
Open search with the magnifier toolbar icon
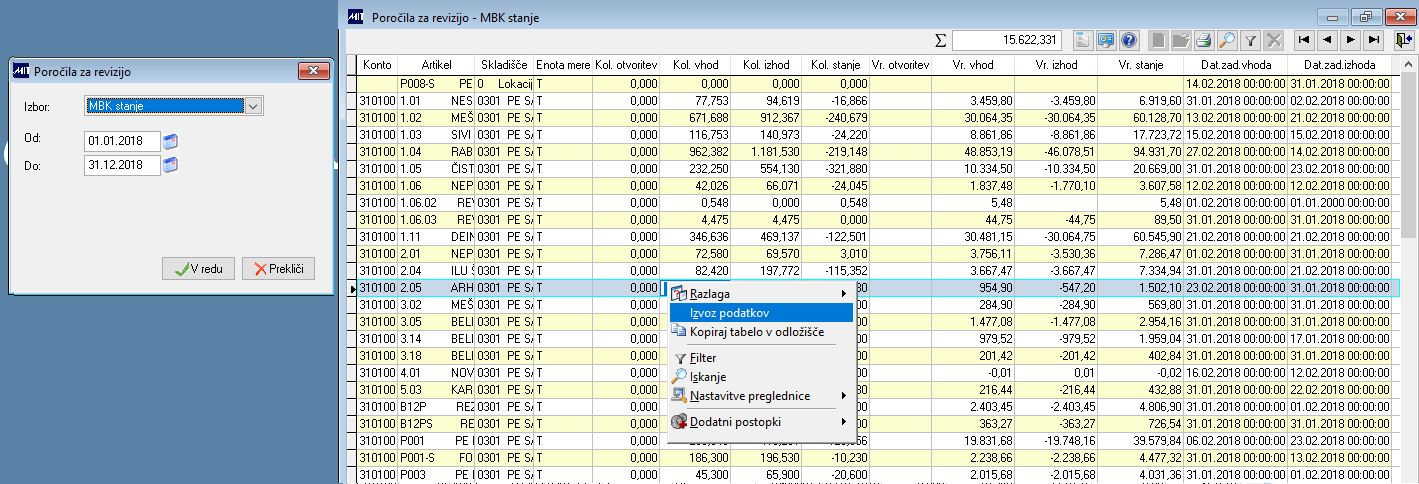coord(1227,40)
